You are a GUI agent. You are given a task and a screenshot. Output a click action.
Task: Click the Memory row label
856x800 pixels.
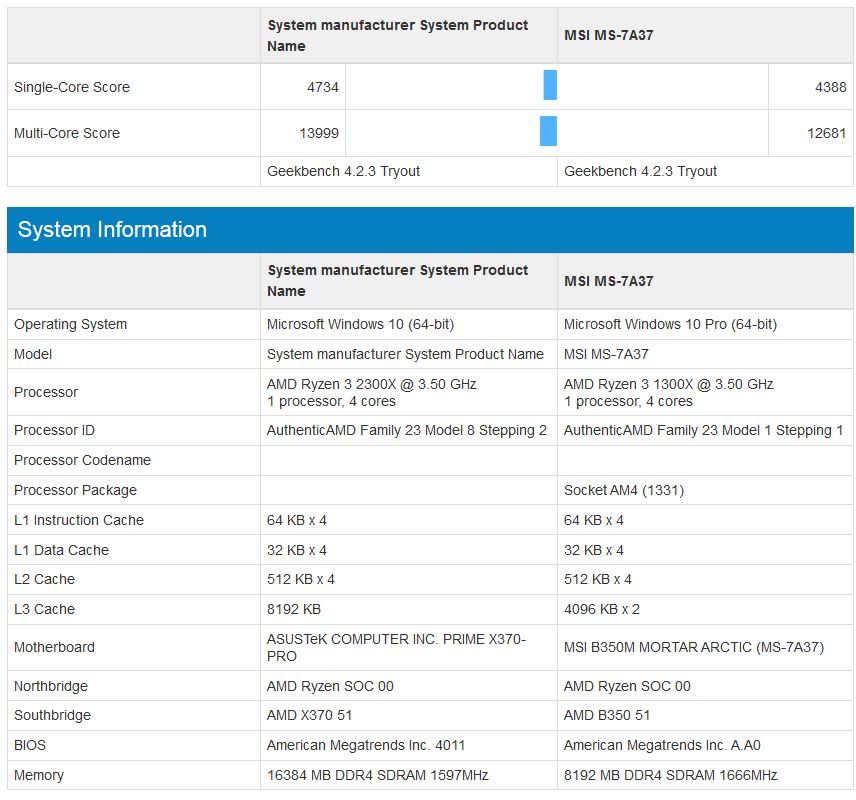[x=39, y=775]
